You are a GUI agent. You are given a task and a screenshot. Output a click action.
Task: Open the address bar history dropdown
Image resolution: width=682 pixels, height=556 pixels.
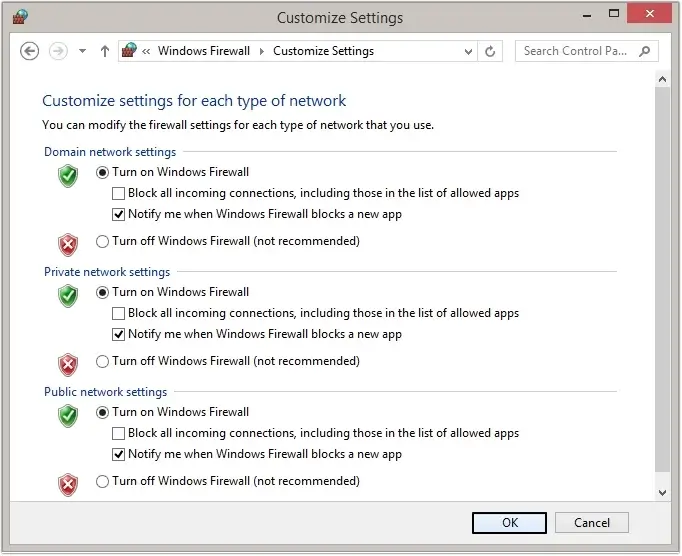468,51
